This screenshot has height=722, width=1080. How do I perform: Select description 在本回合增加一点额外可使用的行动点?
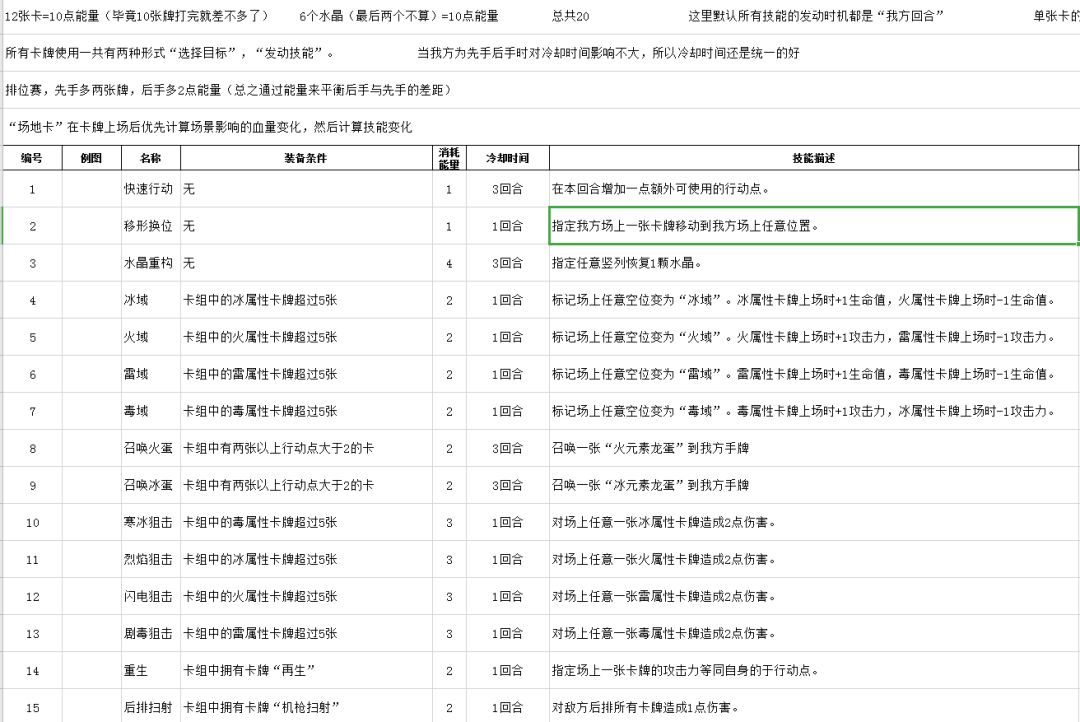813,189
